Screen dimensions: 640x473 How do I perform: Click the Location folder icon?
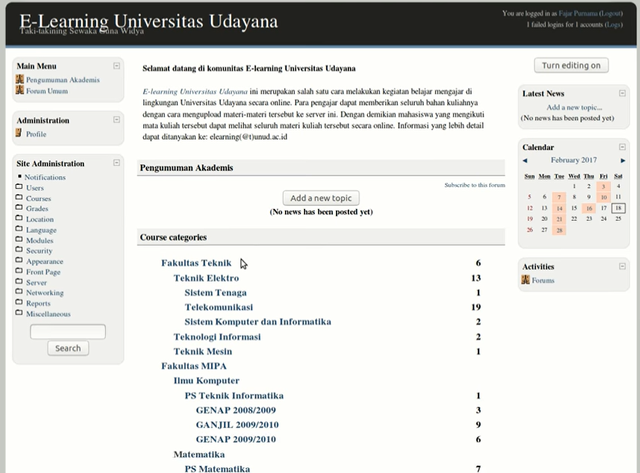click(x=19, y=218)
